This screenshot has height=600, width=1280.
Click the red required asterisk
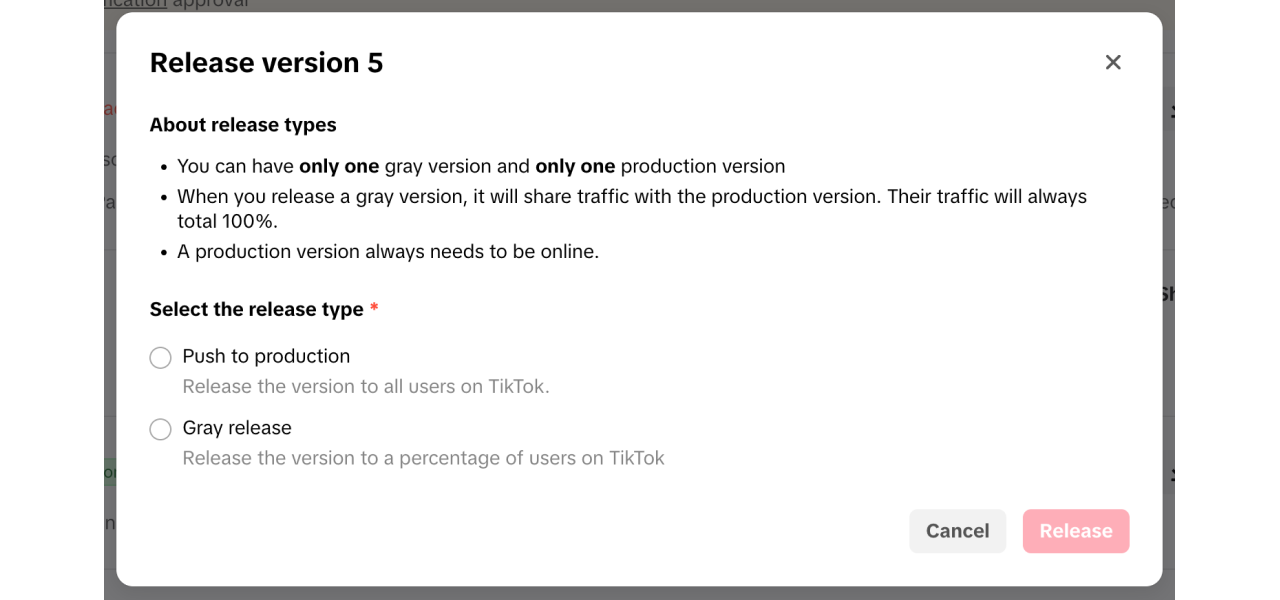point(374,309)
